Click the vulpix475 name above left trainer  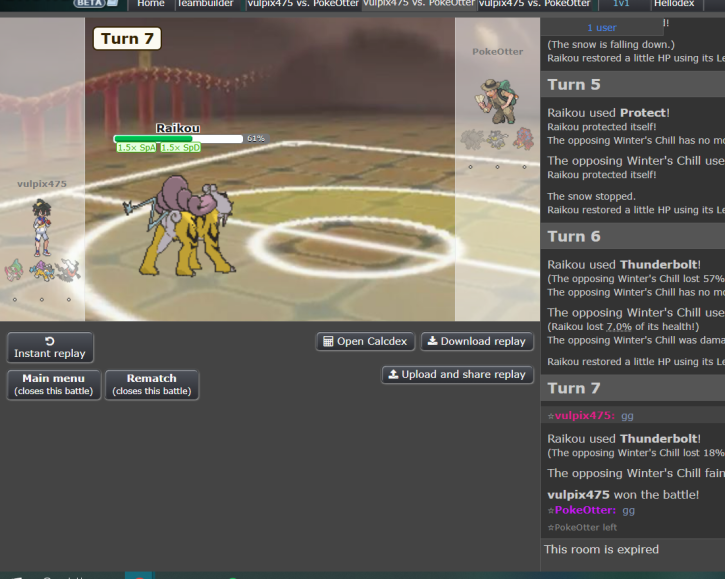42,184
